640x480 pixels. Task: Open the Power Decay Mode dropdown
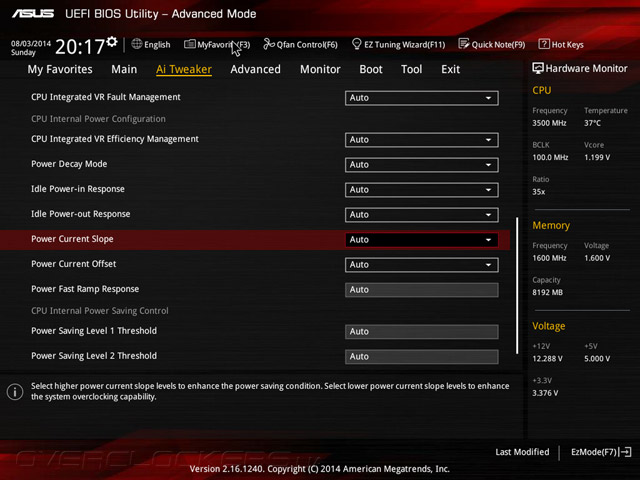click(422, 164)
